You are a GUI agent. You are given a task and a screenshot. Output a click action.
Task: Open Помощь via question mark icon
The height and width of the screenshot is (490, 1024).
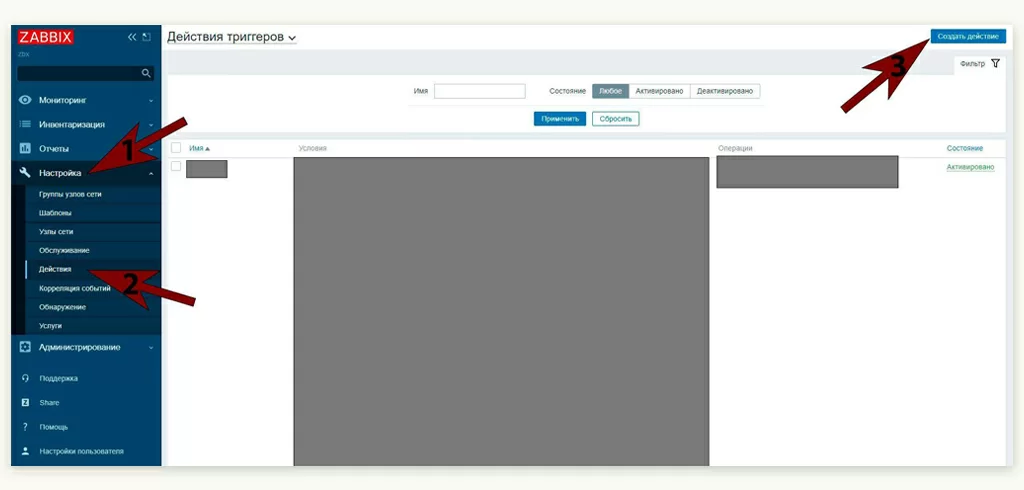tap(26, 427)
